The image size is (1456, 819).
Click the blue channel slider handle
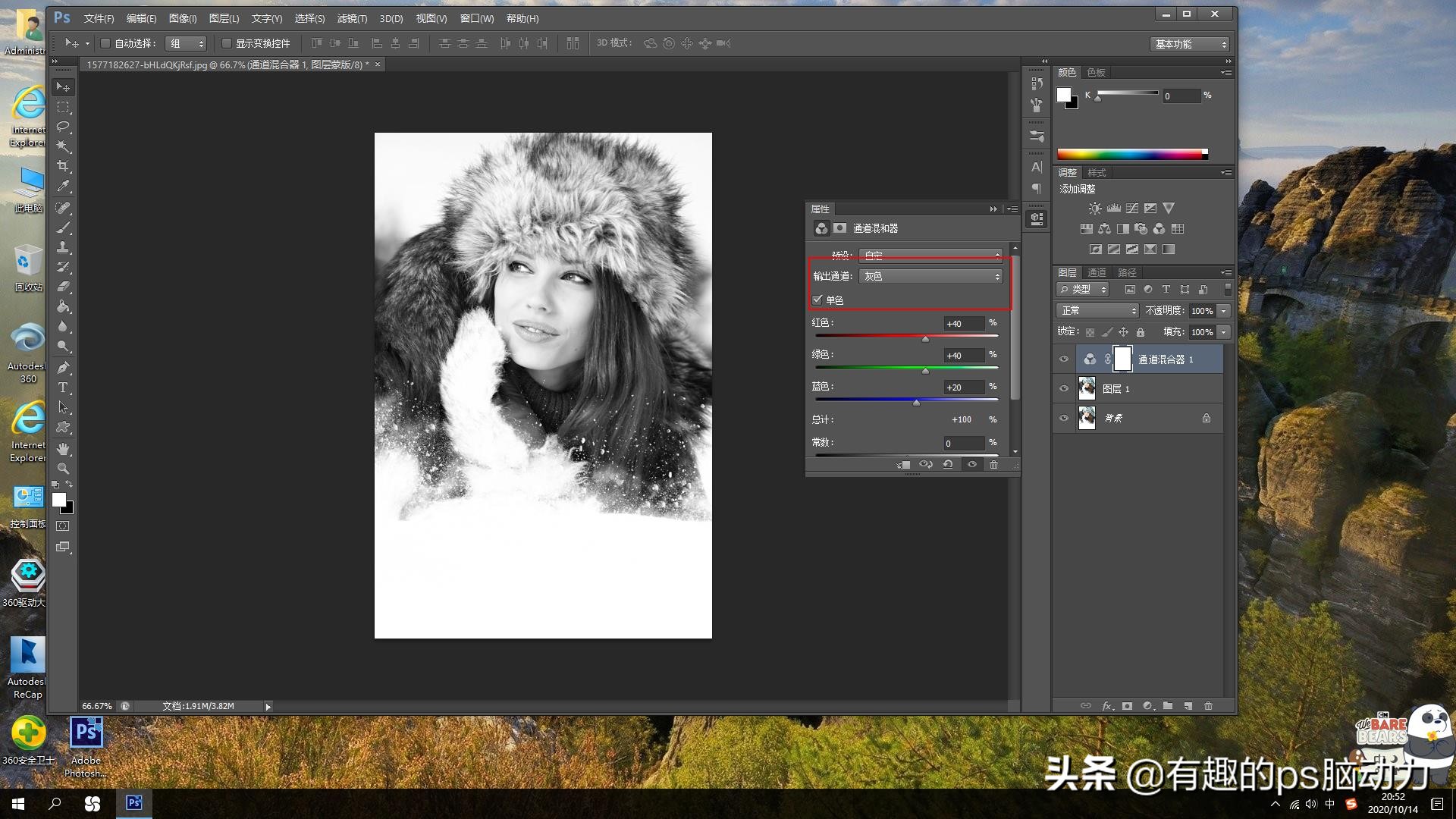[916, 403]
